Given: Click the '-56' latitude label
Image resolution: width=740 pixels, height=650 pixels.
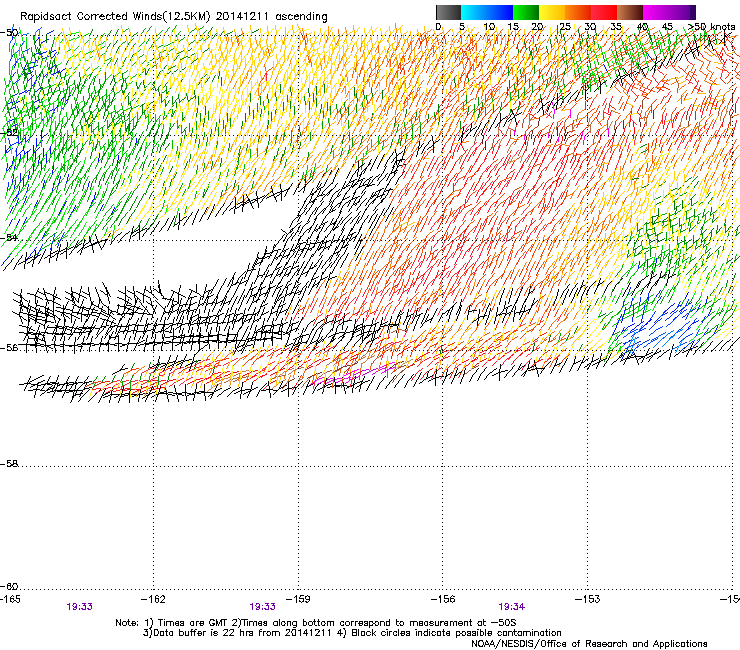Looking at the screenshot, I should [x=9, y=347].
